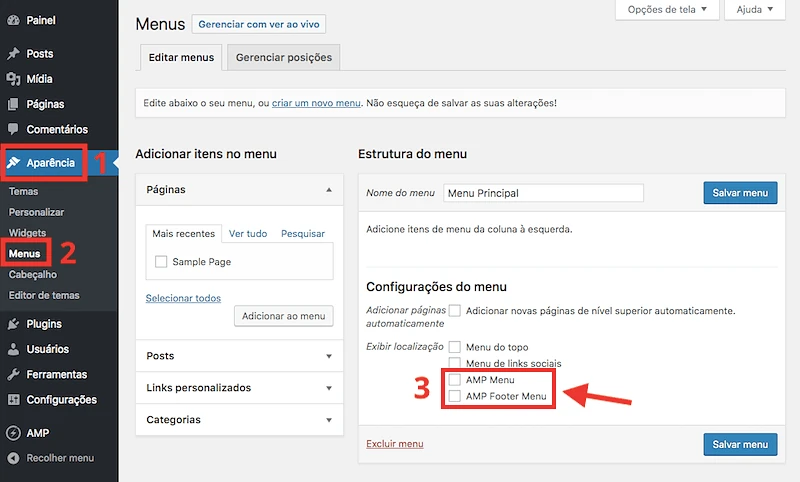Image resolution: width=800 pixels, height=482 pixels.
Task: Click the Mídia media icon
Action: point(13,79)
